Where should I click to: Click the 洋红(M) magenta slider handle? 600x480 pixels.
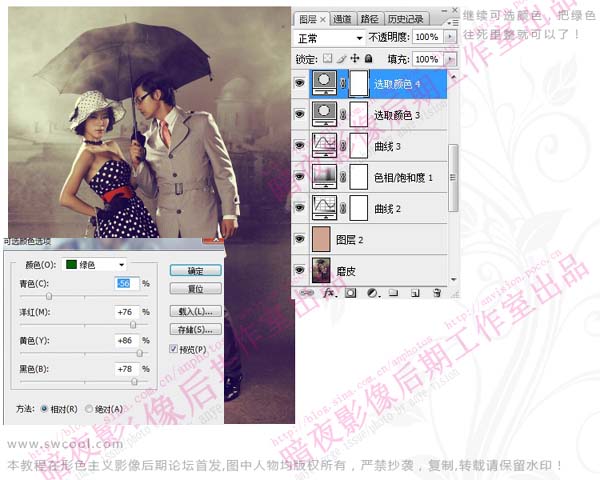(133, 325)
